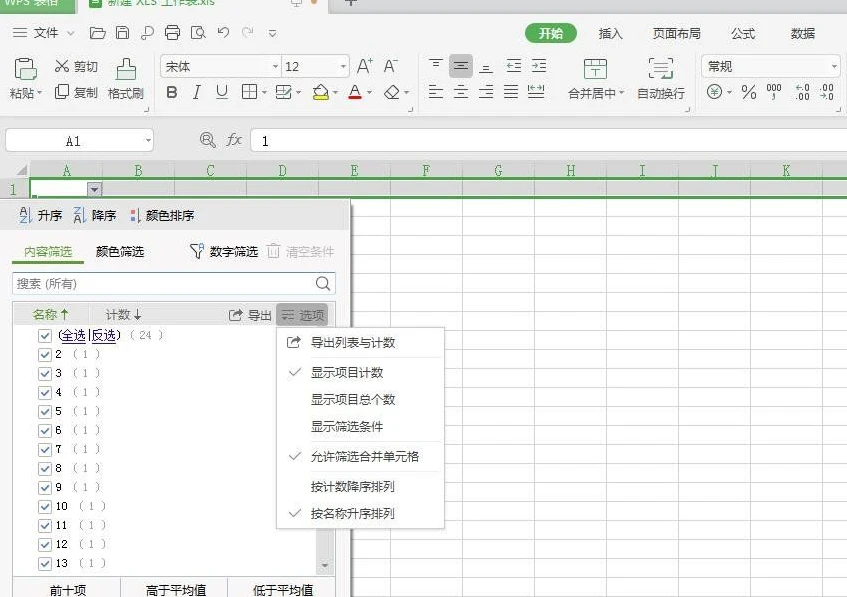Image resolution: width=847 pixels, height=597 pixels.
Task: Activate the format painter (格式刷)
Action: coord(126,79)
